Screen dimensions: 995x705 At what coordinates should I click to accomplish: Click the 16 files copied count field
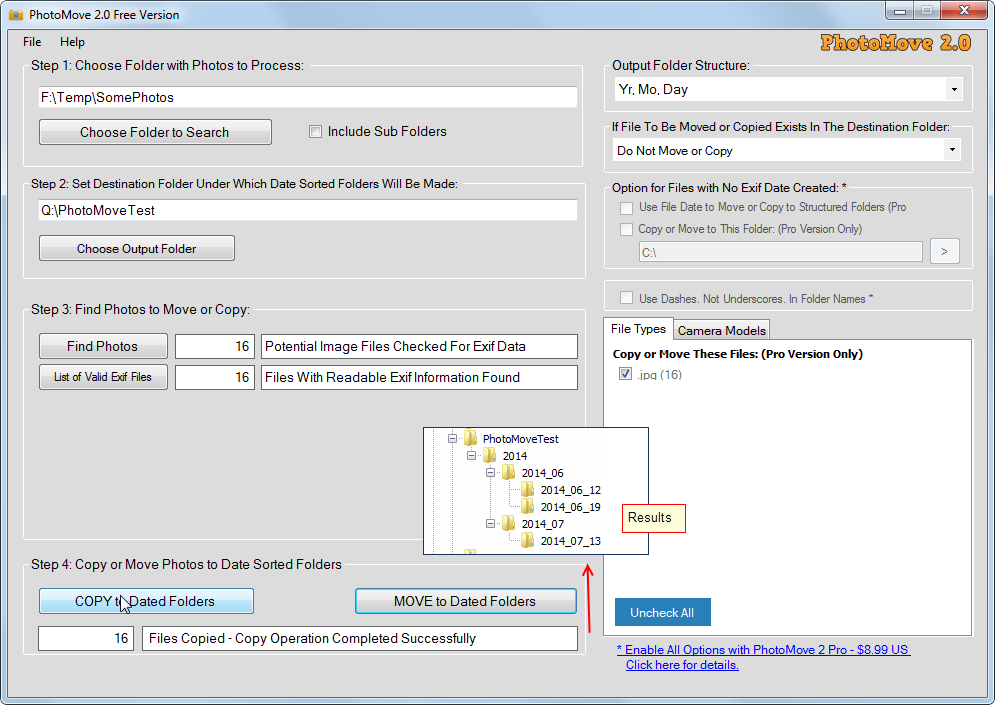coord(86,638)
